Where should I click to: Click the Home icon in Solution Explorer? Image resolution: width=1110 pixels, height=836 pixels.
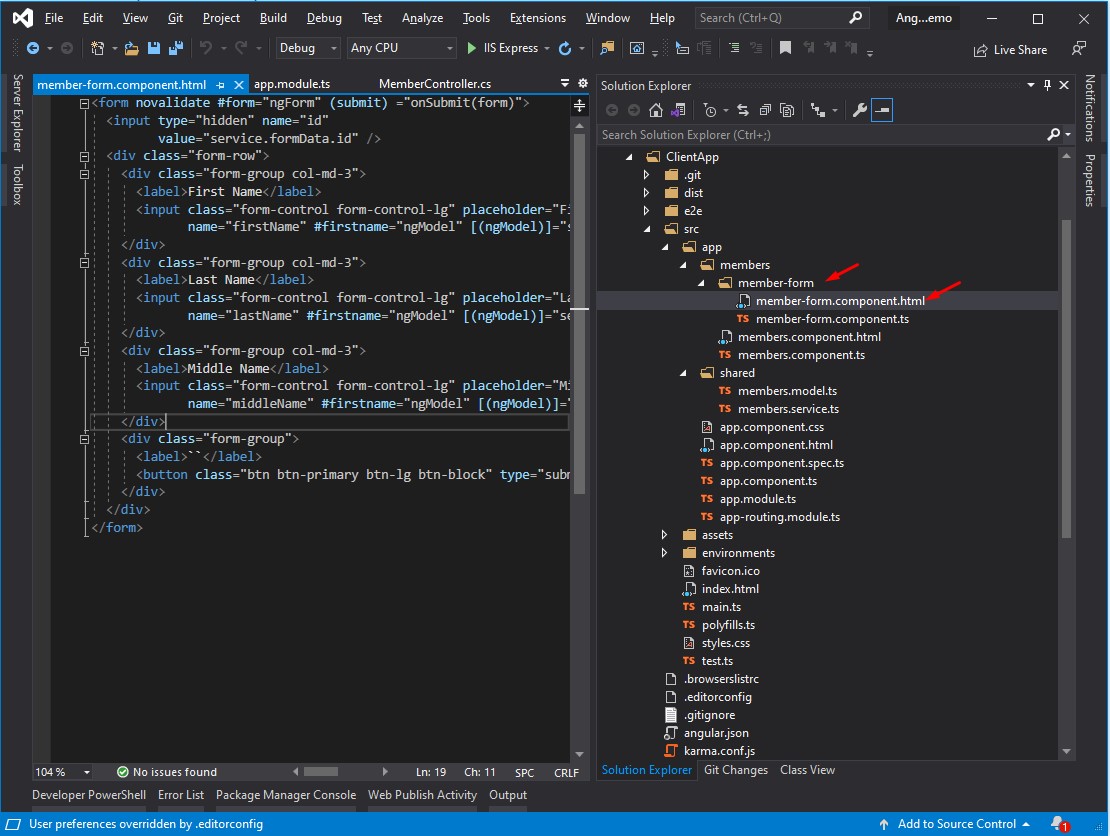655,110
